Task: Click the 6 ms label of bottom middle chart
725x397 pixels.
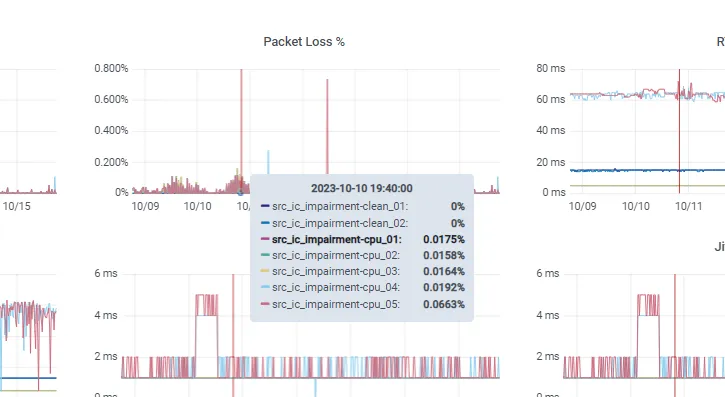Action: coord(106,273)
